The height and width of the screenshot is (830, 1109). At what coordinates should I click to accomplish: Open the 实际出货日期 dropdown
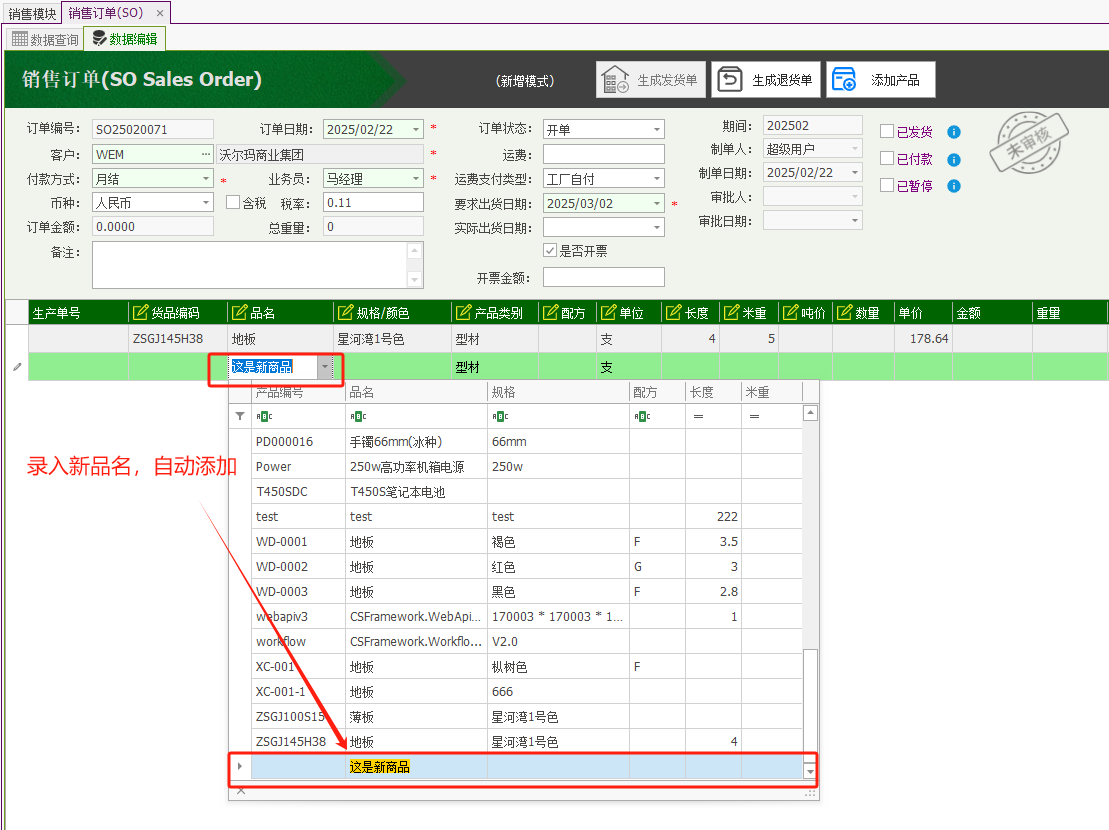click(656, 227)
